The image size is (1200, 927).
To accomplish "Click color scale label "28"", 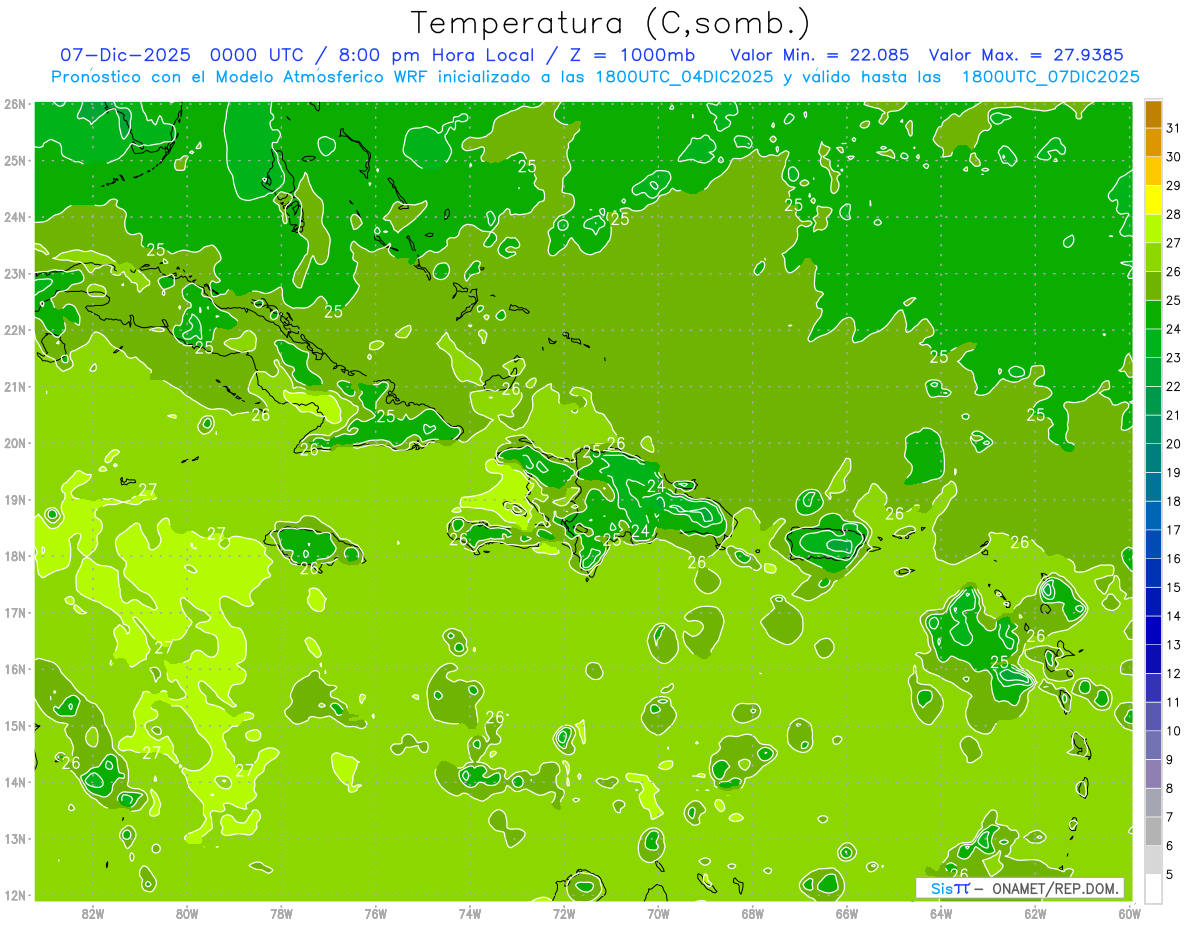I will tap(1174, 214).
